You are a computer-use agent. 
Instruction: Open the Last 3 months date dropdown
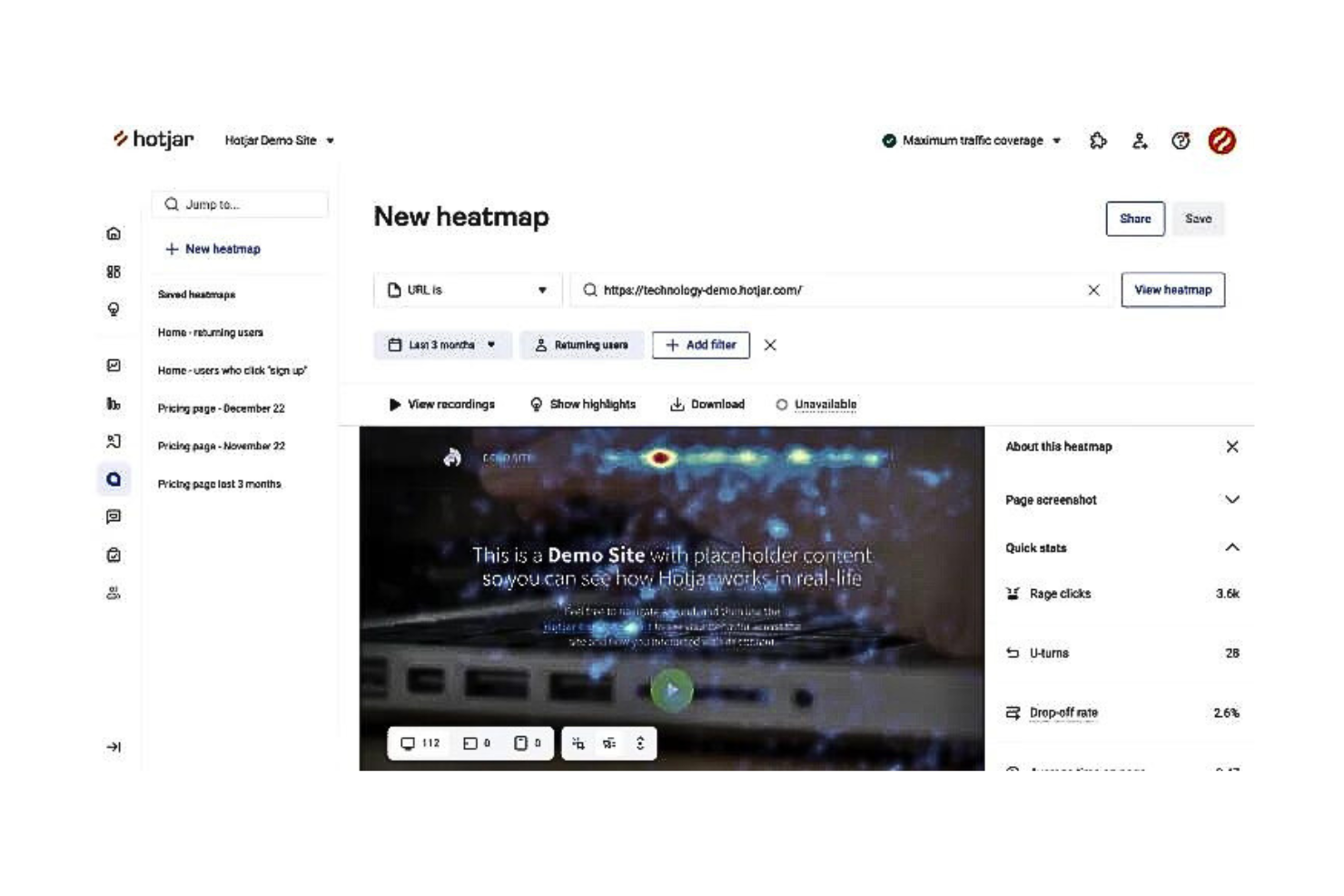pyautogui.click(x=442, y=345)
